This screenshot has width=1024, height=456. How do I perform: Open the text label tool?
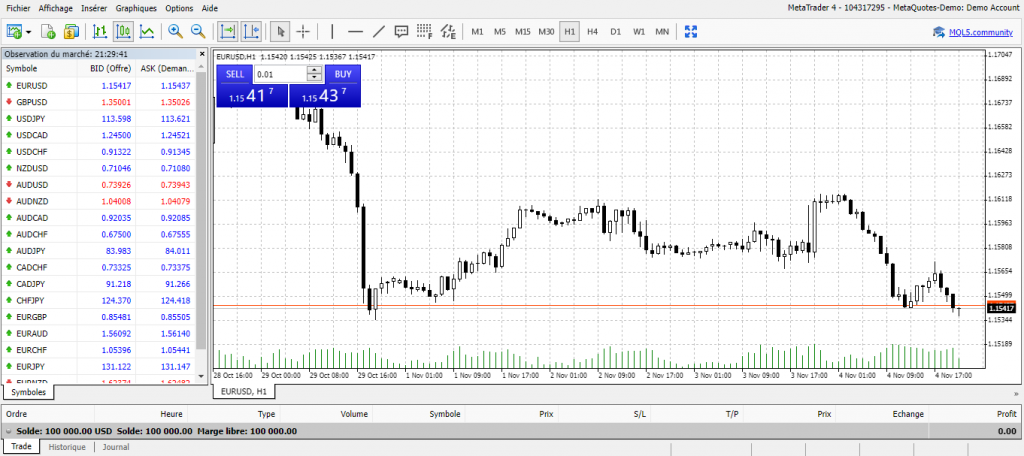(x=402, y=31)
